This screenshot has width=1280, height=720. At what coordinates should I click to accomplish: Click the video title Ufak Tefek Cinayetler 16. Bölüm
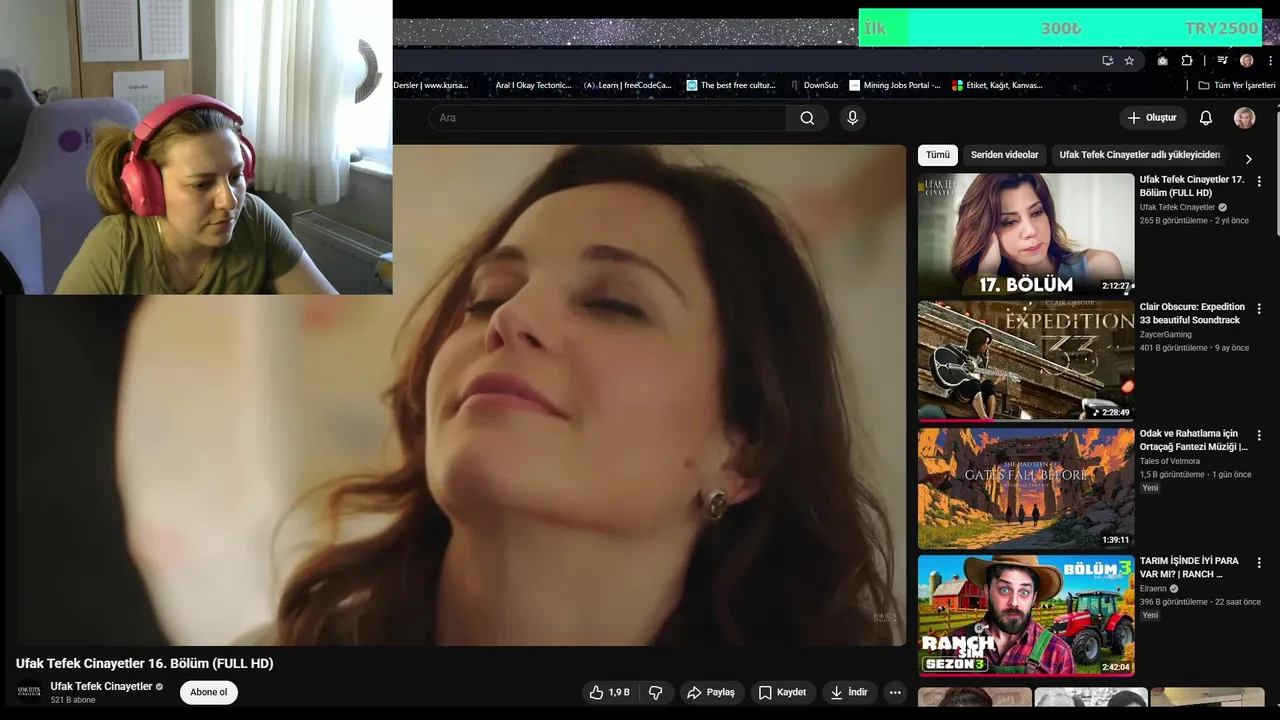pos(144,663)
